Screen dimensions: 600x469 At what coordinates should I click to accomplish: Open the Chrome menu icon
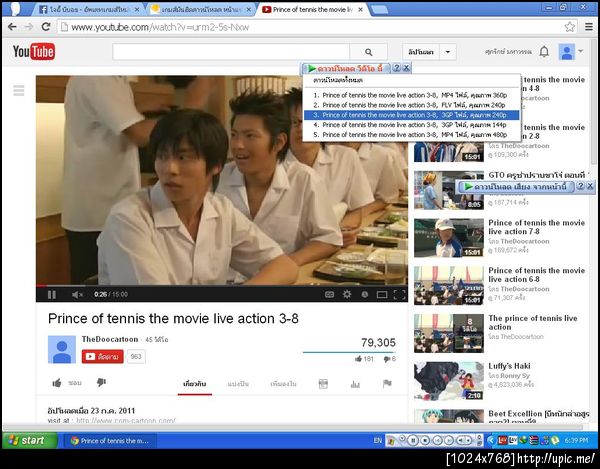[589, 27]
